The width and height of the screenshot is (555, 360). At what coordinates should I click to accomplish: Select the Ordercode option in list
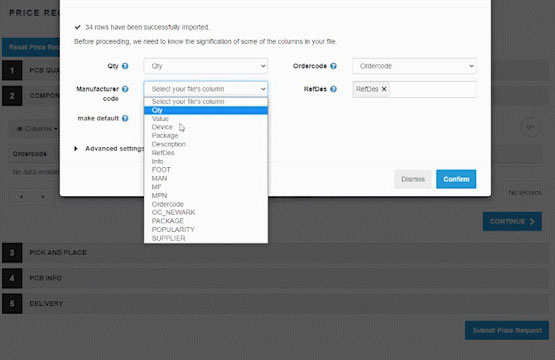click(206, 204)
